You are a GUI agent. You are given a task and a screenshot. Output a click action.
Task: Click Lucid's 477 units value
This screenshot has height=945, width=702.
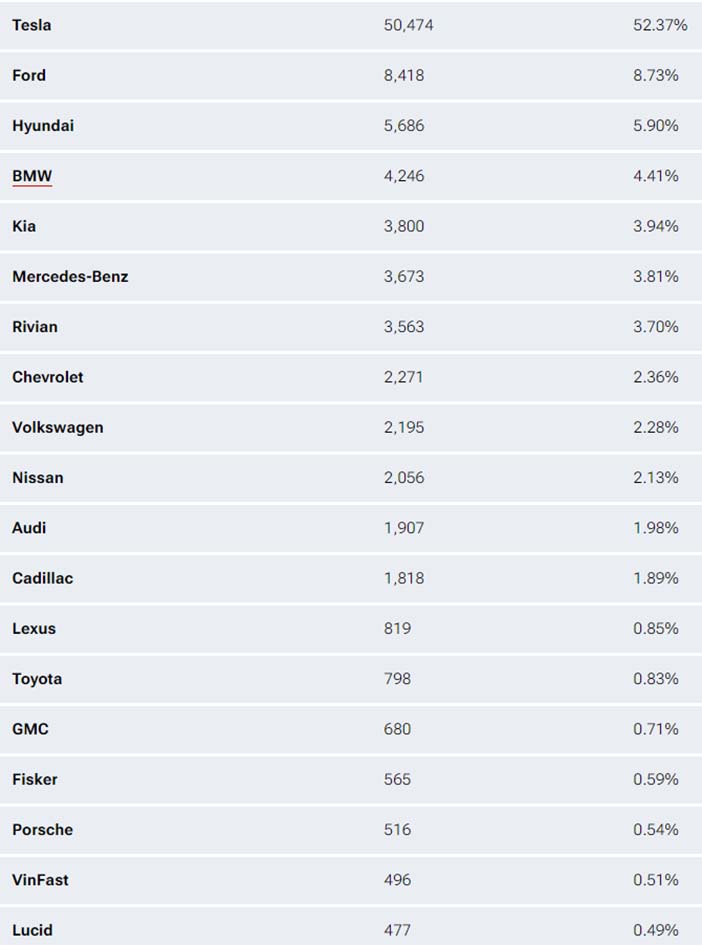[397, 931]
